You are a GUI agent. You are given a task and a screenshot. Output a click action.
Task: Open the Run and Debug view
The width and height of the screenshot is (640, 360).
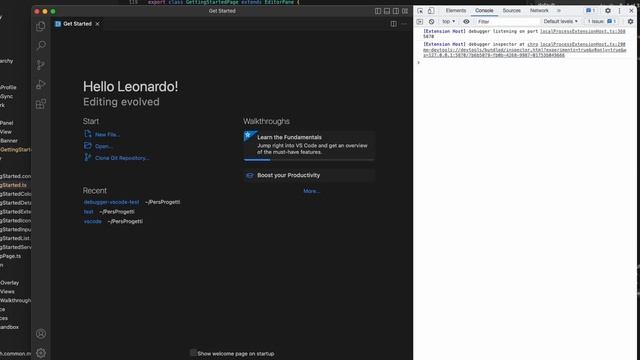pyautogui.click(x=41, y=84)
